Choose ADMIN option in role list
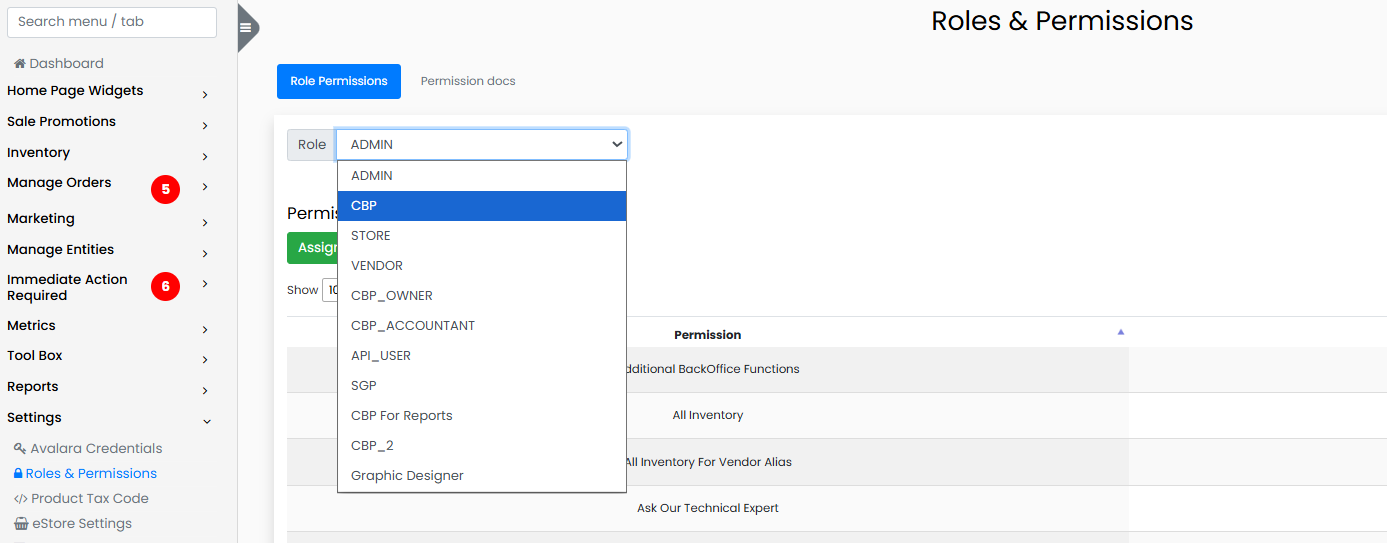The image size is (1387, 543). (482, 176)
